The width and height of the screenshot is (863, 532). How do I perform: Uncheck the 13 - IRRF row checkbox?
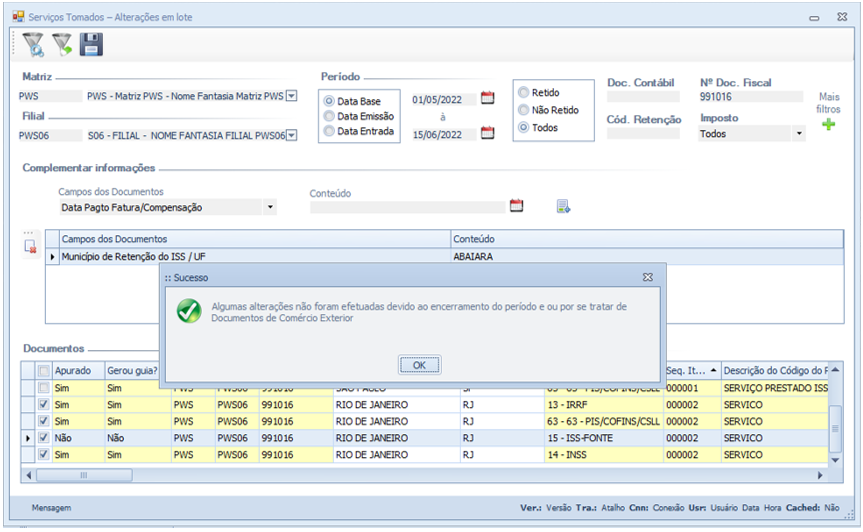pos(43,405)
